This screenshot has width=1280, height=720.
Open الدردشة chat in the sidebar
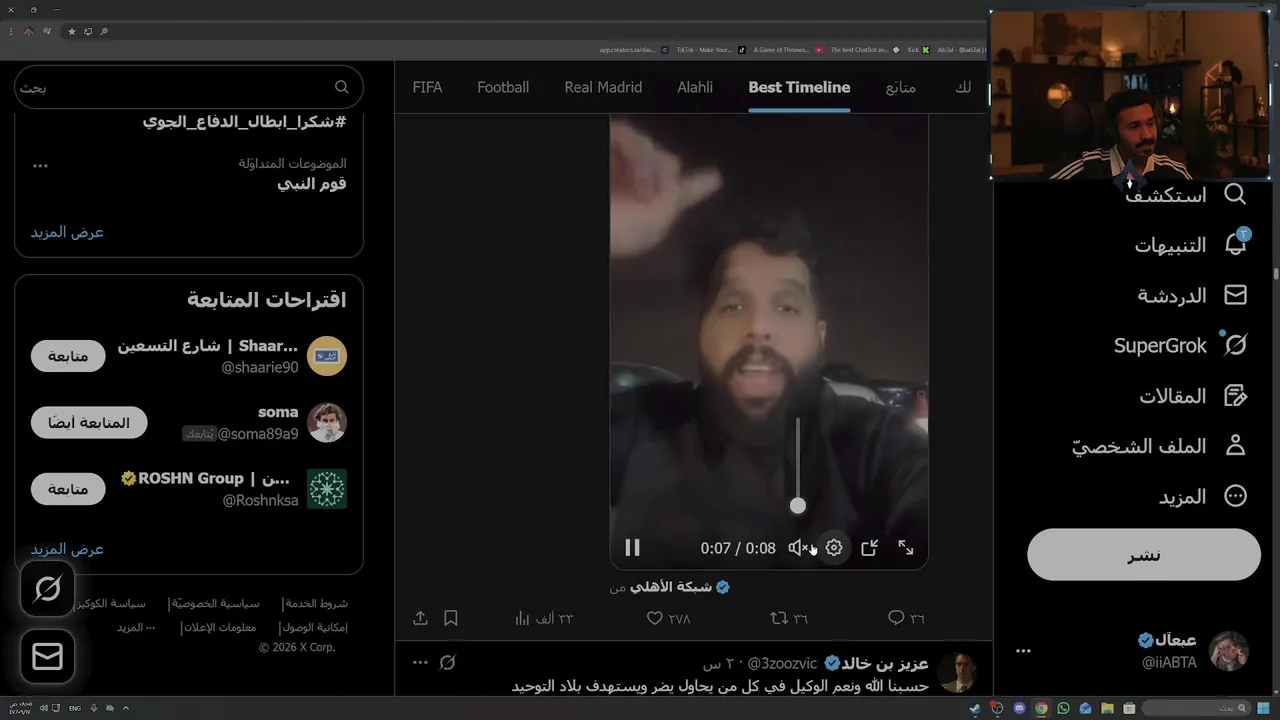click(1192, 296)
